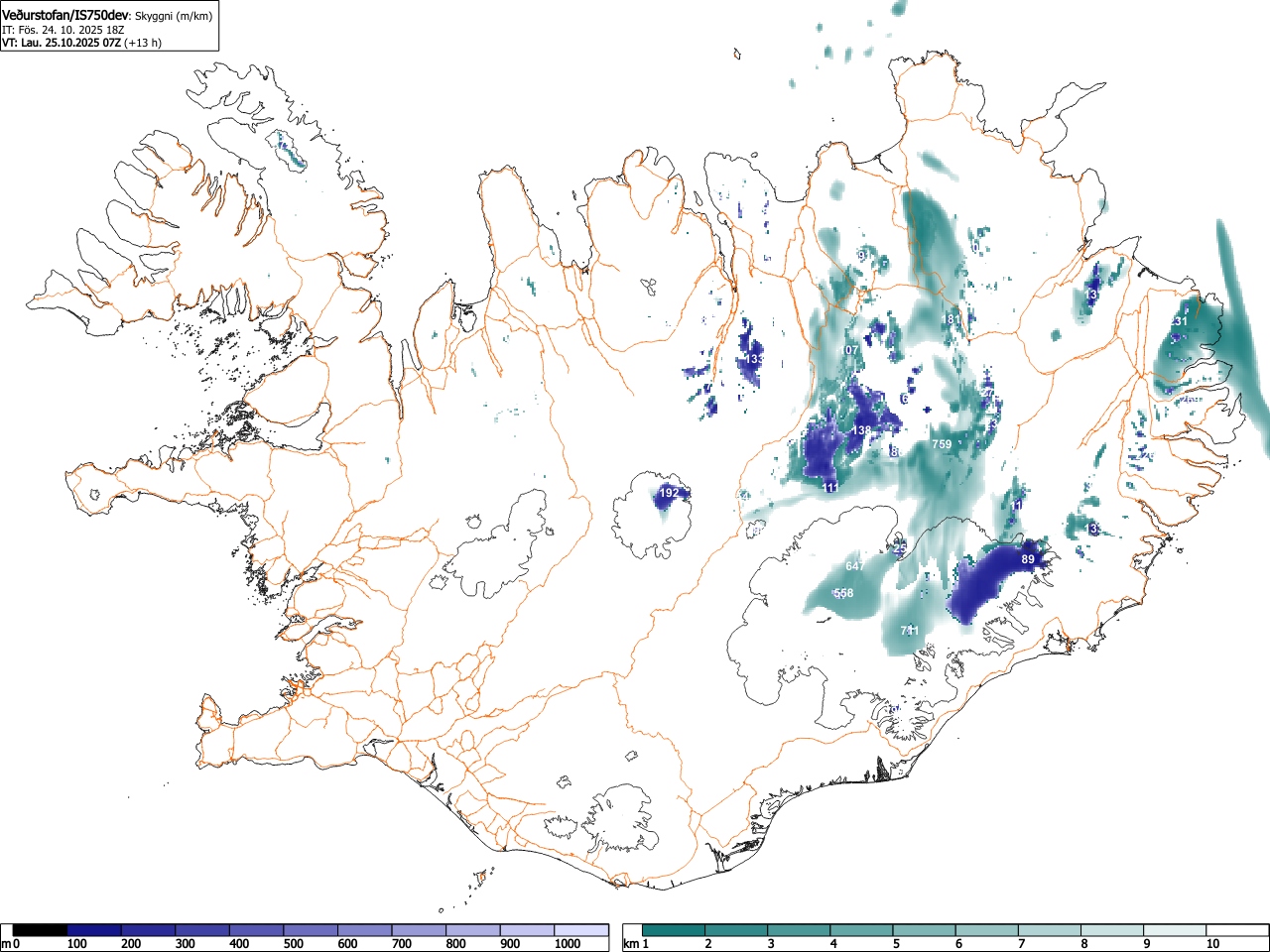1270x952 pixels.
Task: Click the 600–700 m legend swatch
Action: [x=364, y=930]
